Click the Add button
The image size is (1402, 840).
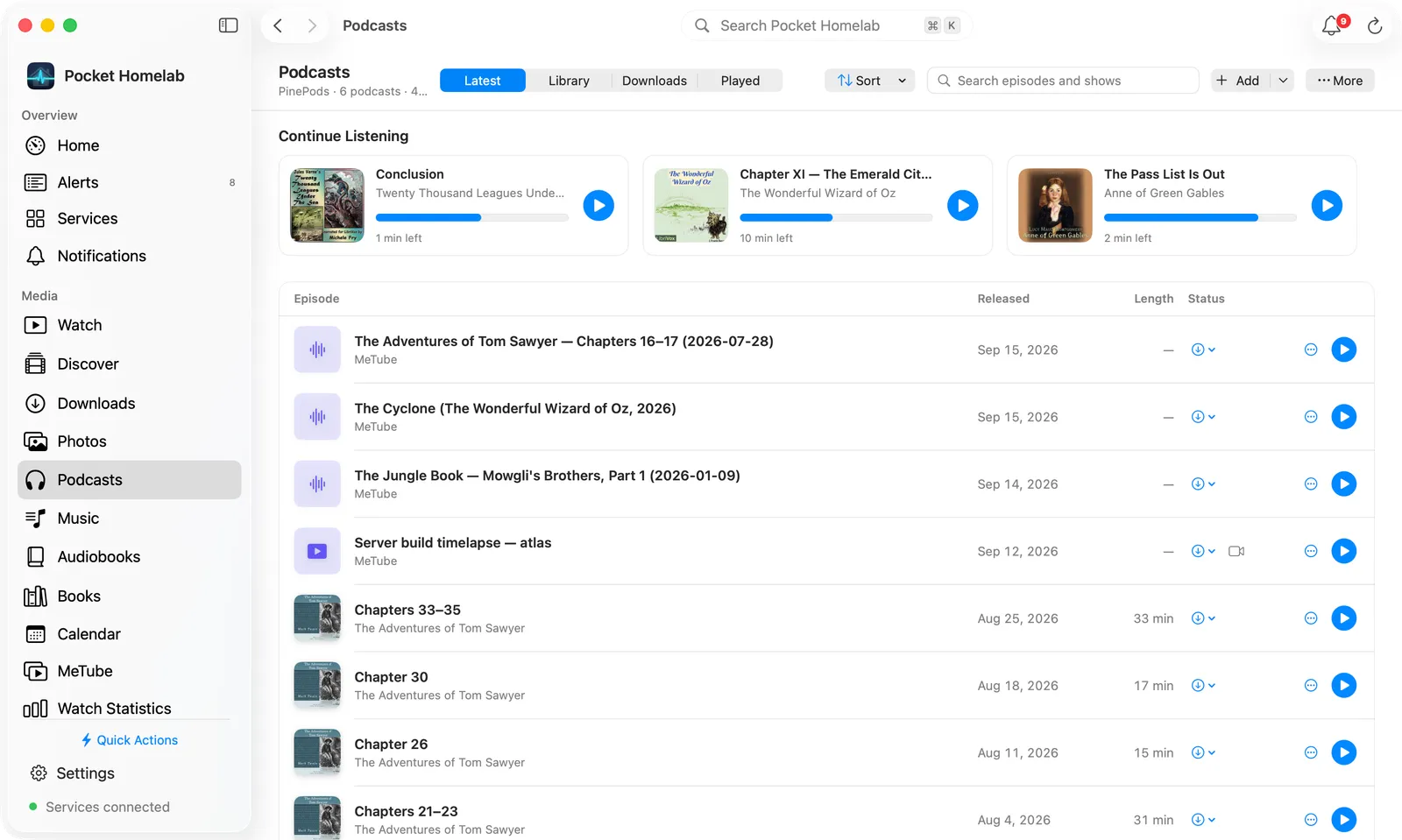click(1241, 81)
